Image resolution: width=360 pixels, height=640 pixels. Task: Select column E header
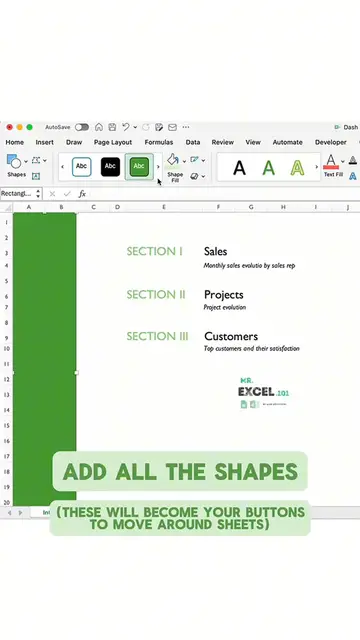164,207
